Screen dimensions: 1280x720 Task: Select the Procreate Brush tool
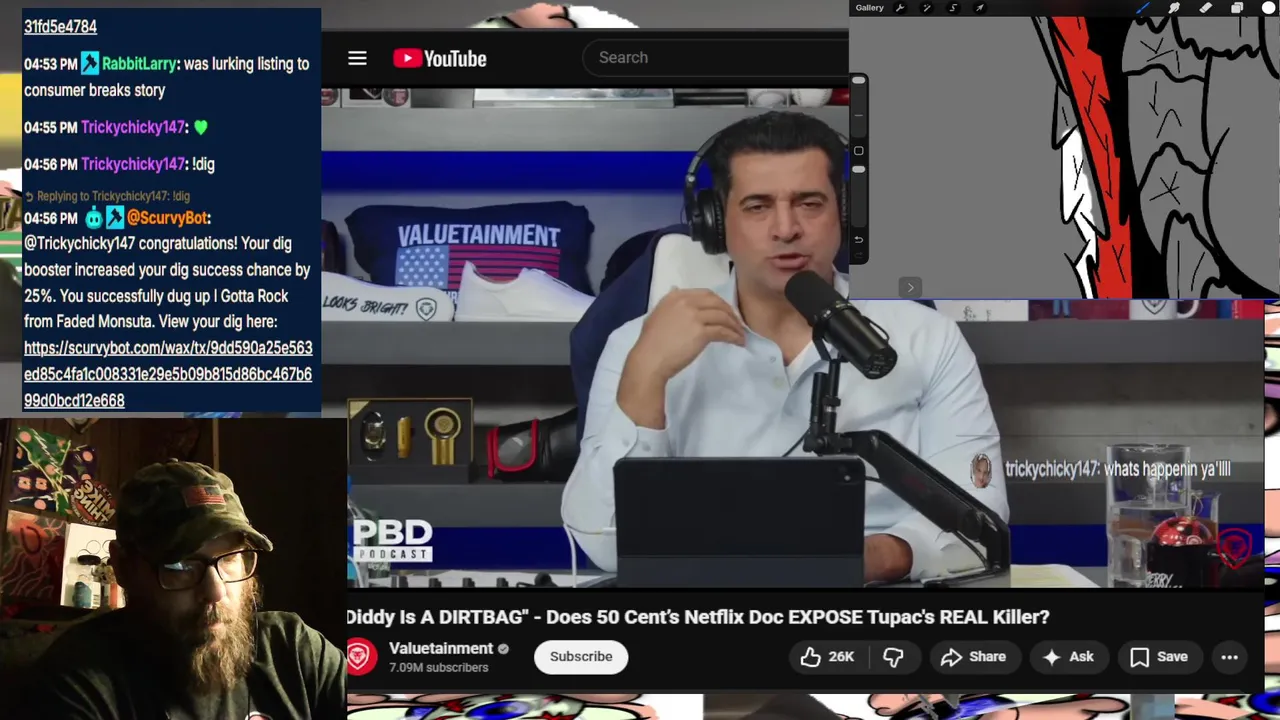1143,8
